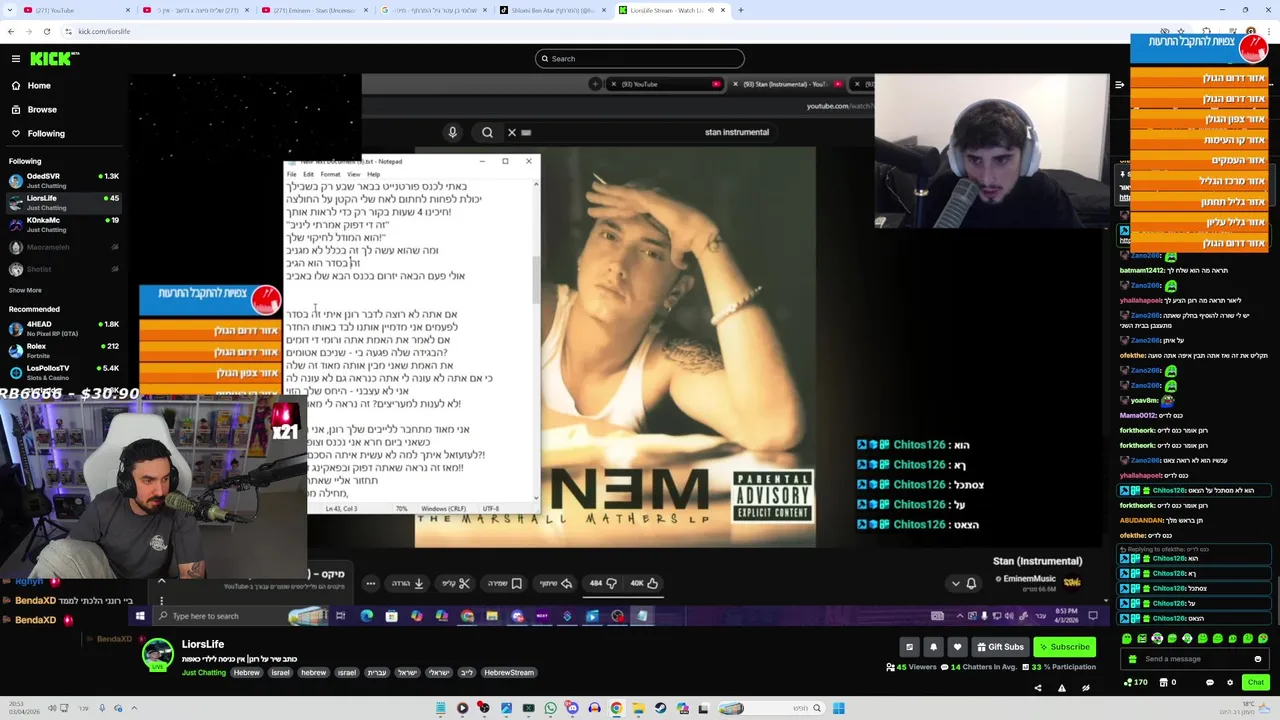
Task: Click the LiorsLife channel avatar
Action: [x=157, y=655]
